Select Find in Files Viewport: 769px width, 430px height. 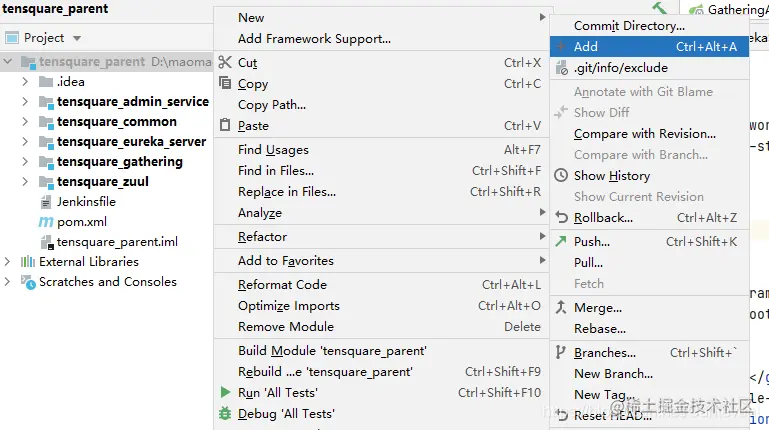click(x=382, y=171)
